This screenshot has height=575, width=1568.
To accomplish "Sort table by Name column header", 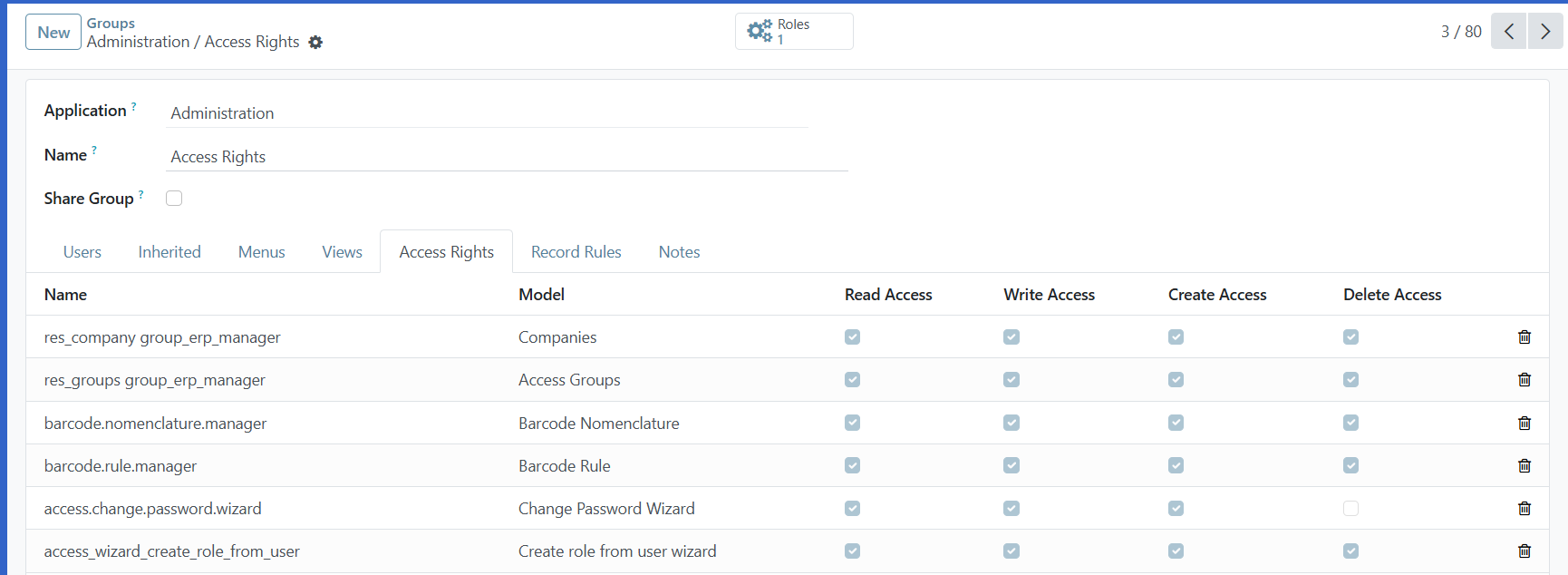I will [65, 295].
